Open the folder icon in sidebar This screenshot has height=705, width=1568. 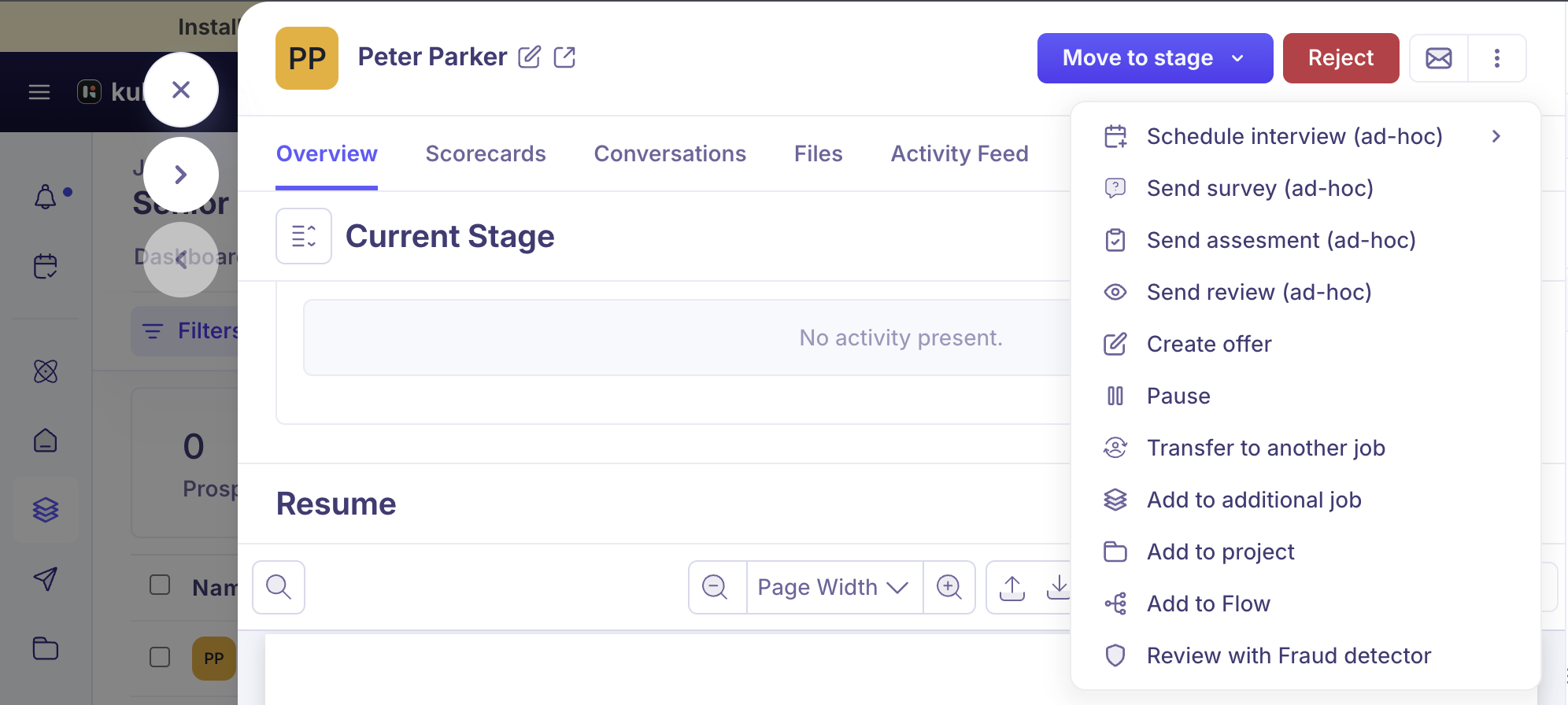pyautogui.click(x=46, y=648)
